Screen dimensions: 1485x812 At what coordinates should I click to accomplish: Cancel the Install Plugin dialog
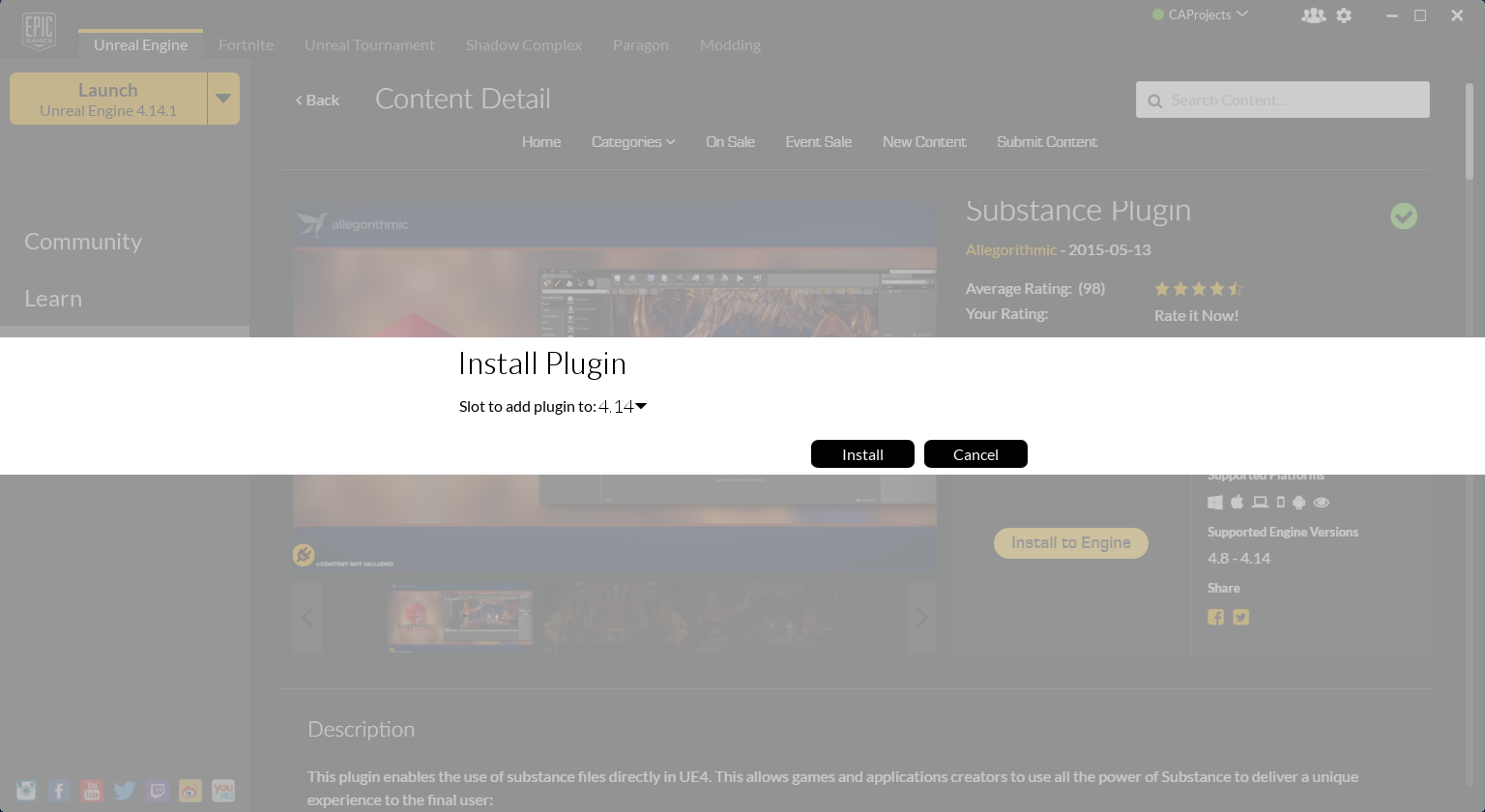pyautogui.click(x=975, y=454)
